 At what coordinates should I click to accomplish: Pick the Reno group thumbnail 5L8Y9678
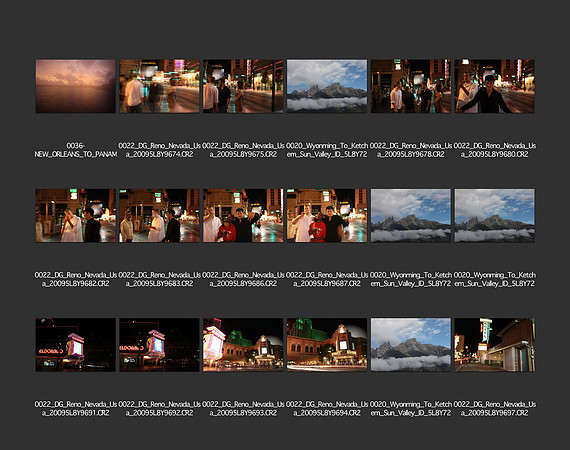tap(411, 86)
